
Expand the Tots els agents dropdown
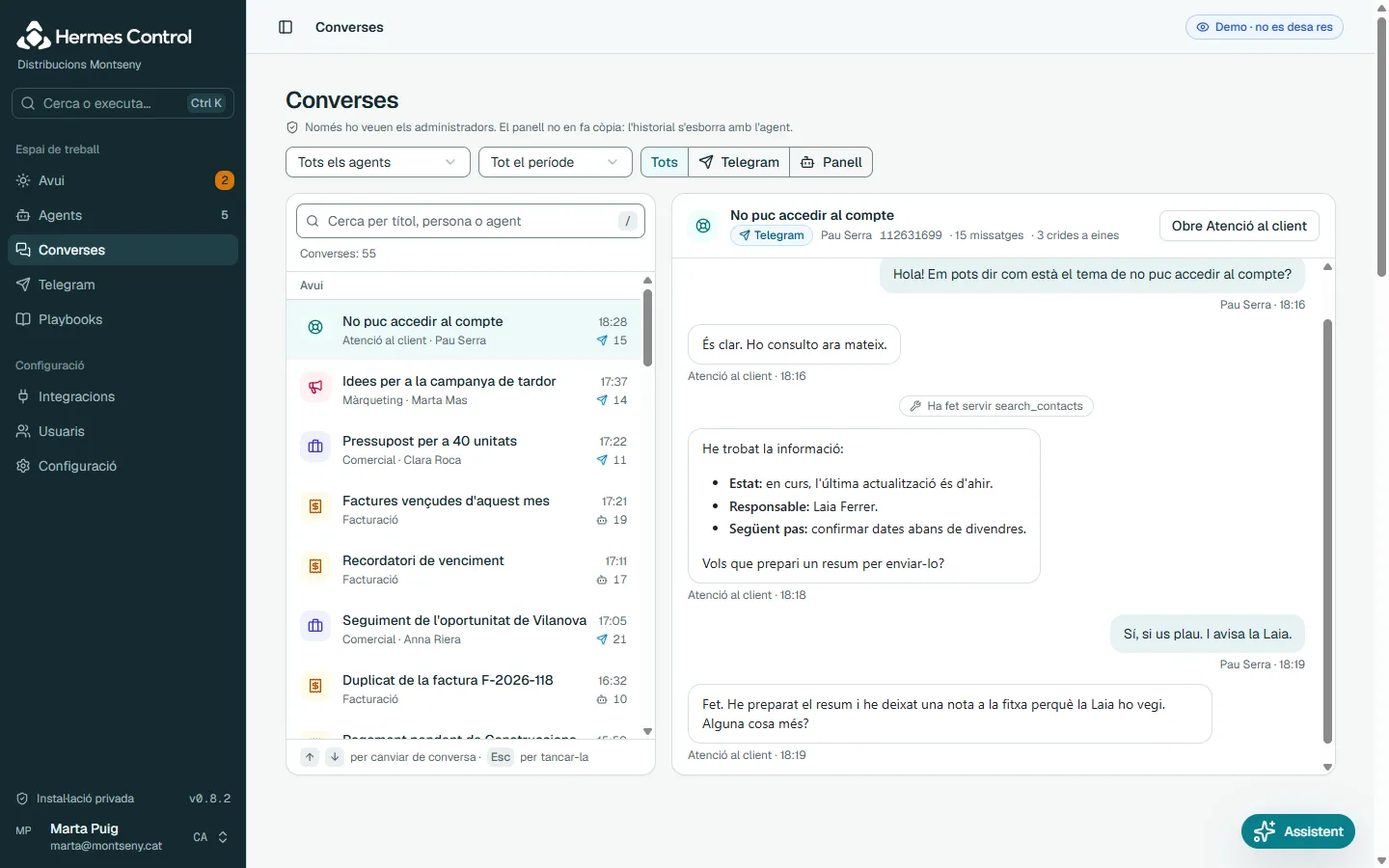378,162
